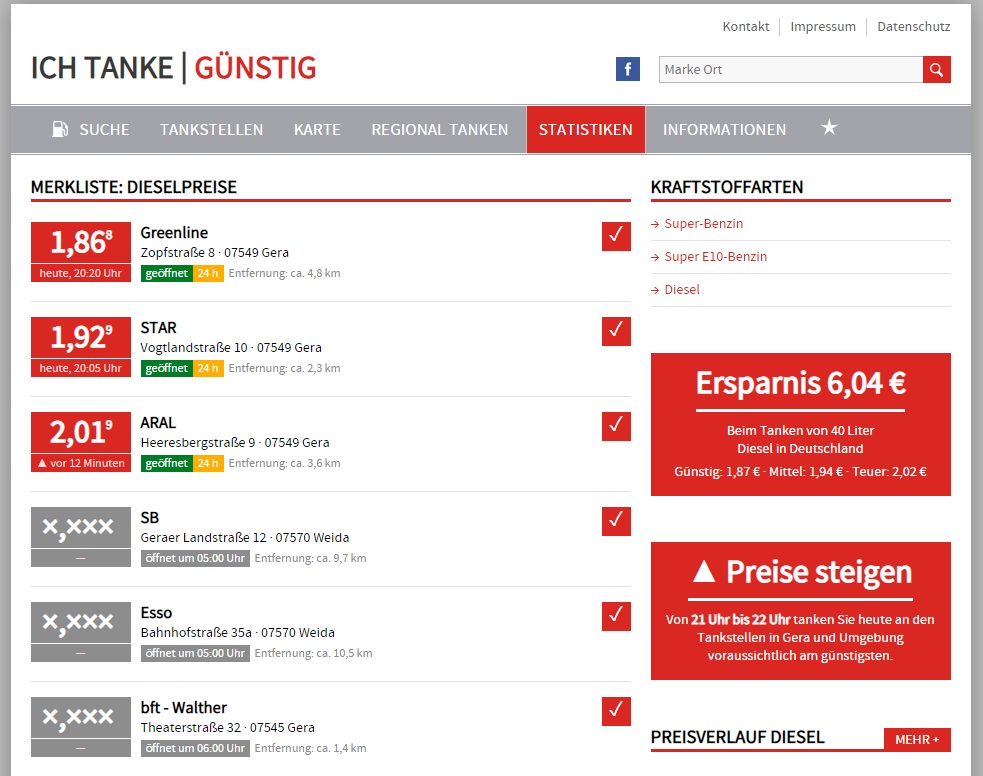Open the ARAL station name

click(x=158, y=423)
